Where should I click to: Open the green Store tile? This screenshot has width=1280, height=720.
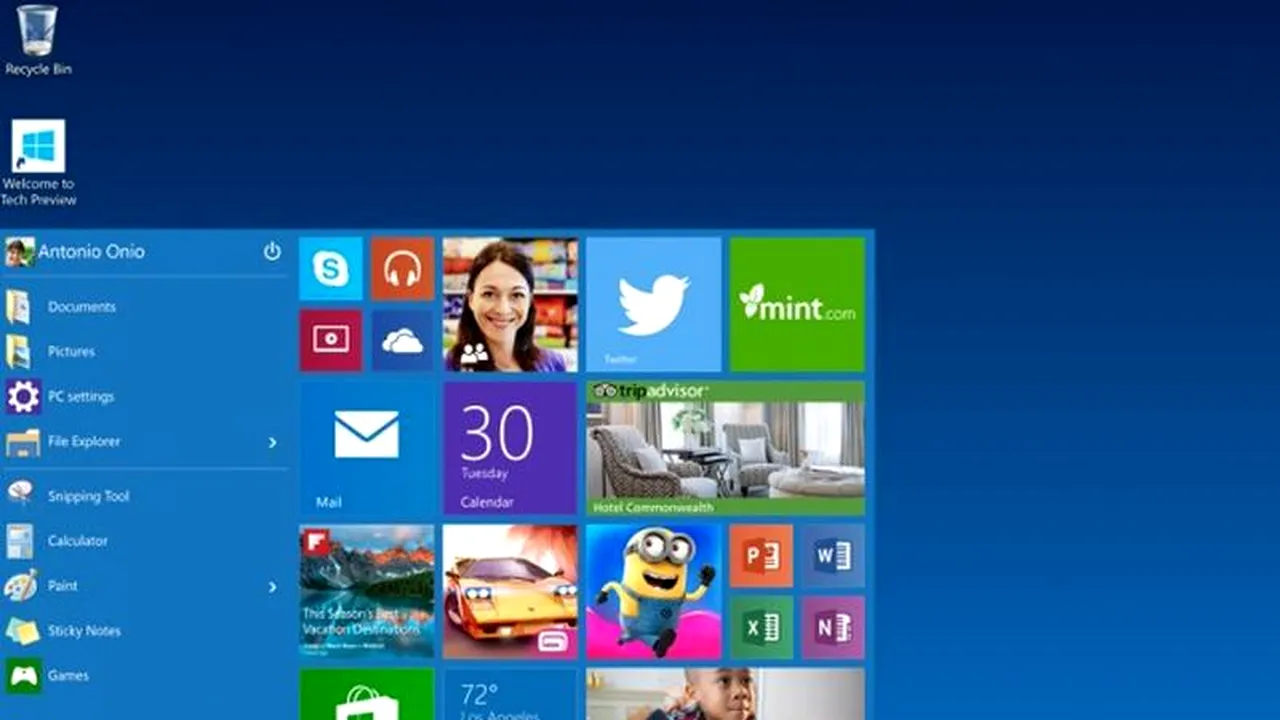367,694
